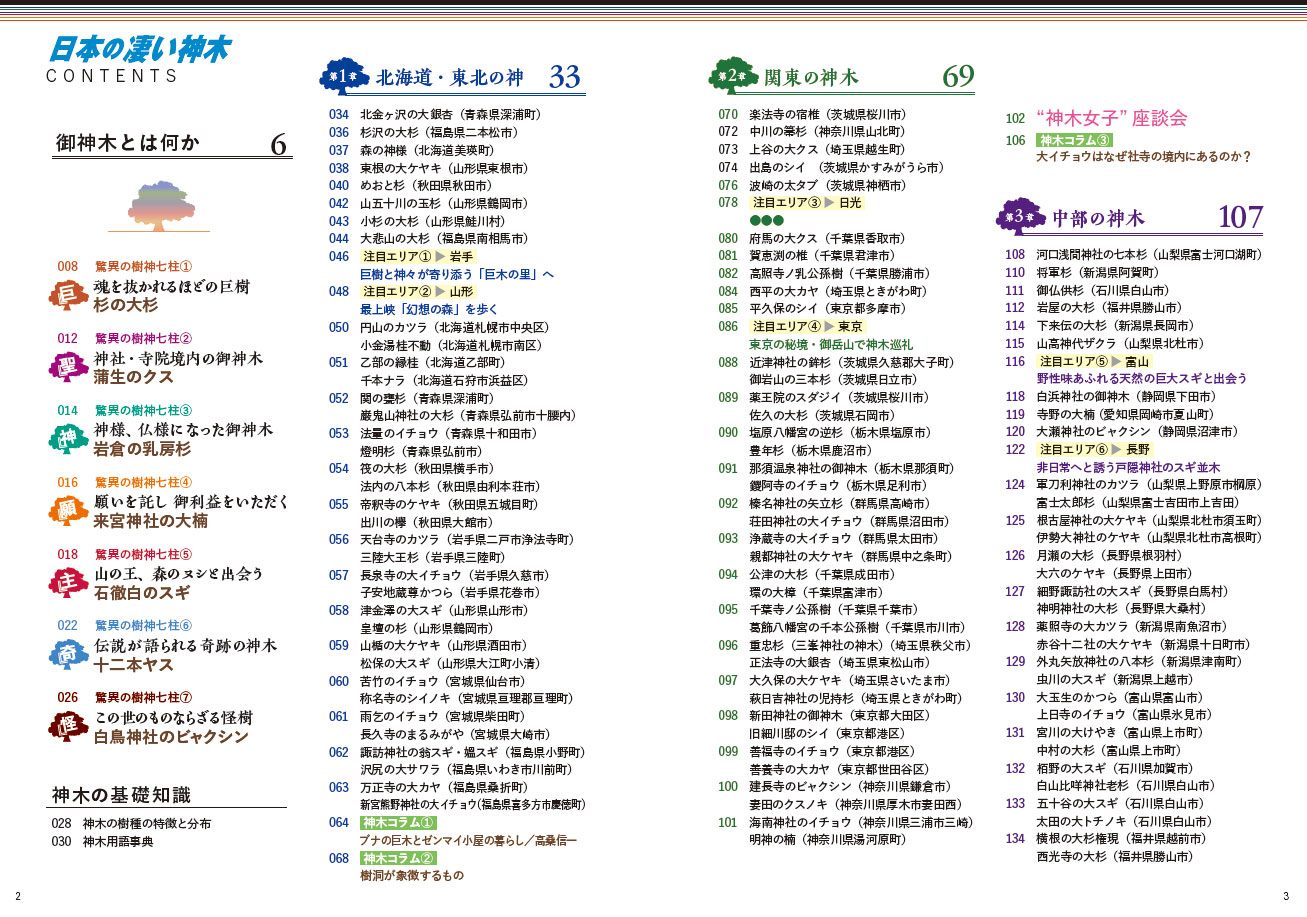
Task: Click the three green dots below 注目エリア③
Action: [767, 220]
